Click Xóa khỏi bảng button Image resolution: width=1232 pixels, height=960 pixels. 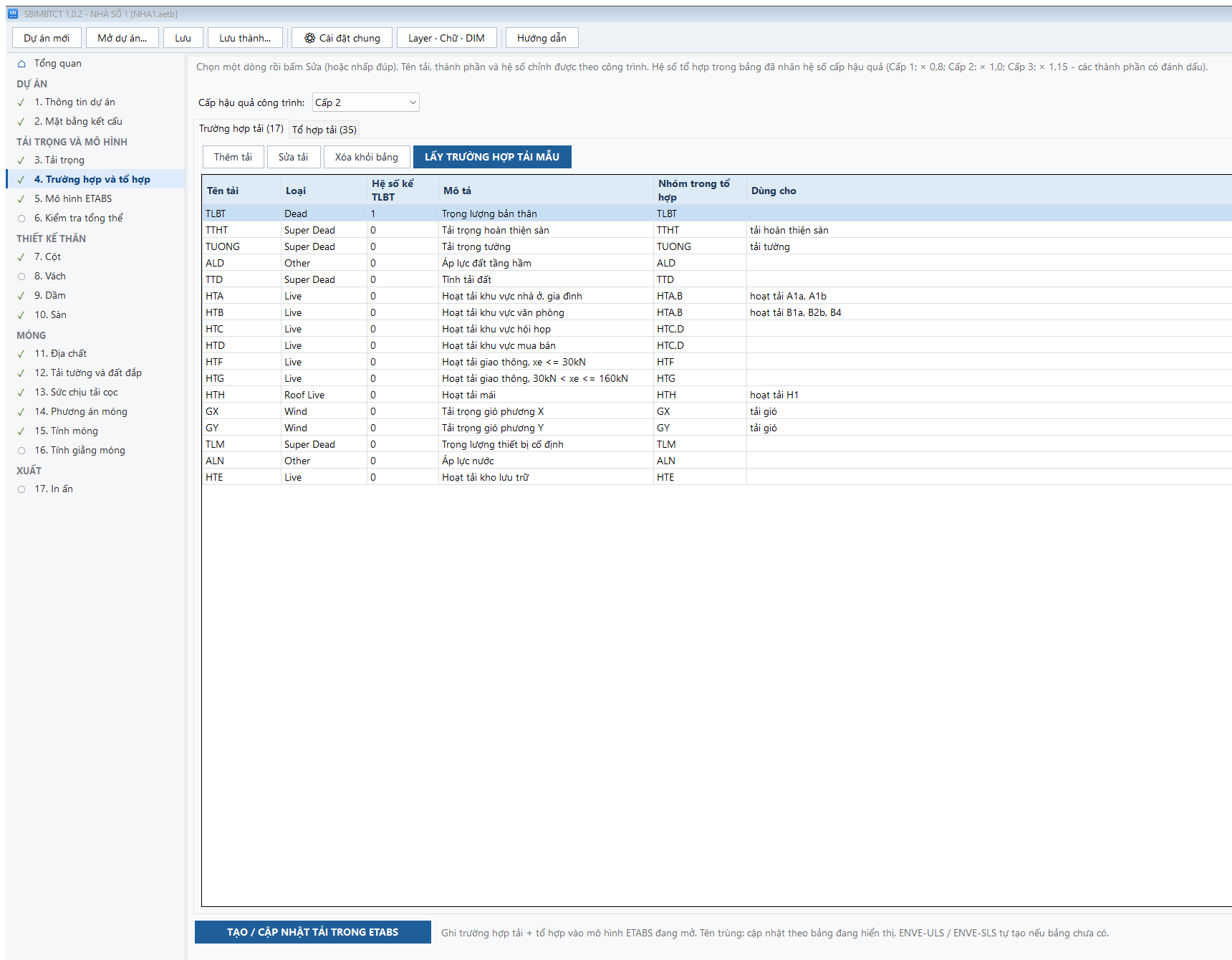[x=367, y=157]
